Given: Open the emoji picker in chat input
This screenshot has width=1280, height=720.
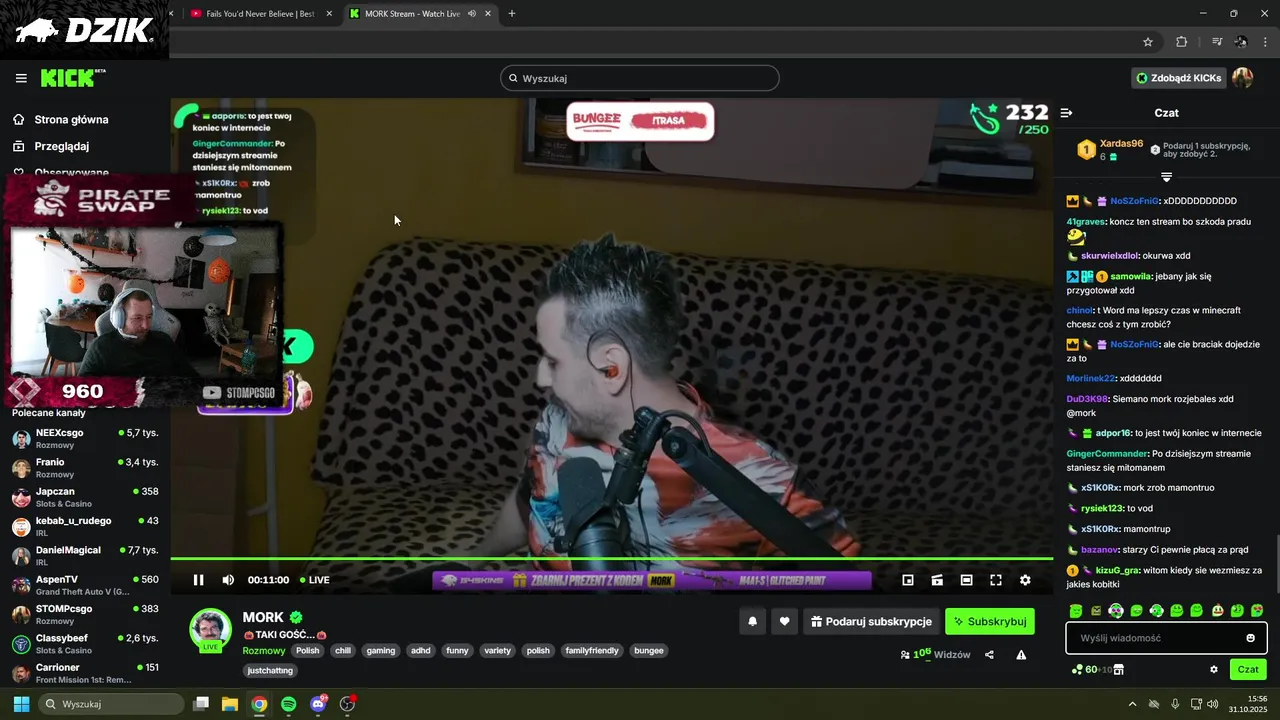Looking at the screenshot, I should pyautogui.click(x=1250, y=638).
